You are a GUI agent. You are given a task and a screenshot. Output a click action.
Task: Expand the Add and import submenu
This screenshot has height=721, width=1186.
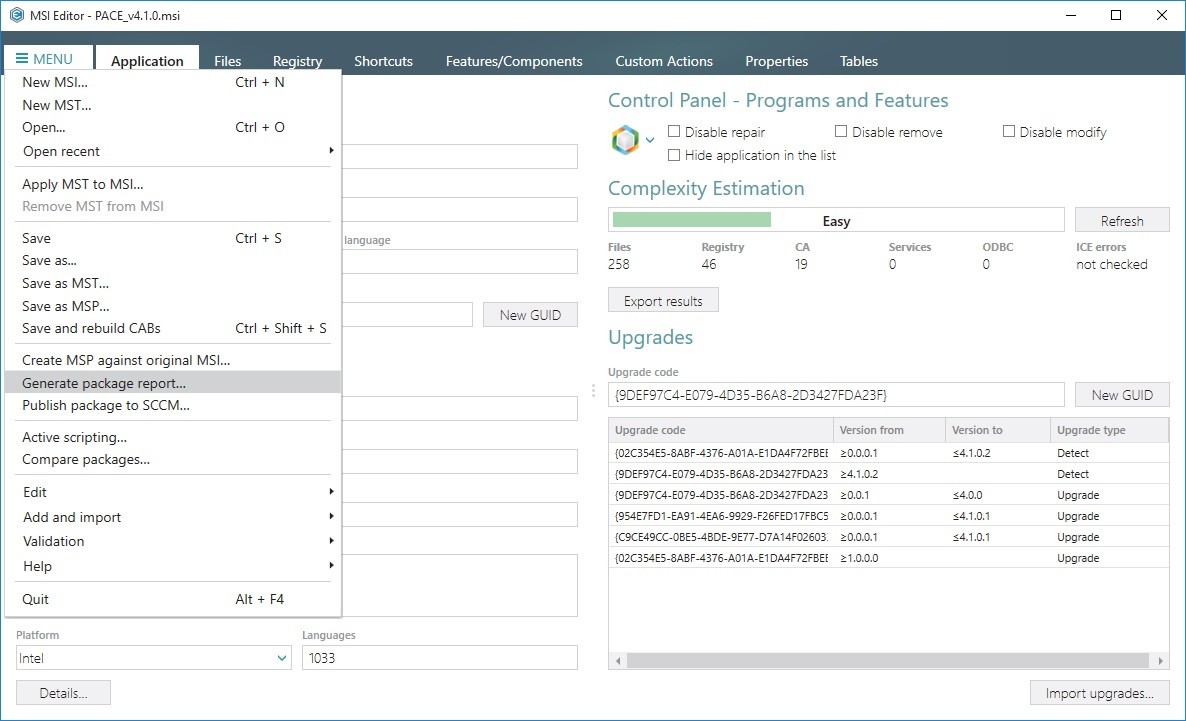(172, 517)
